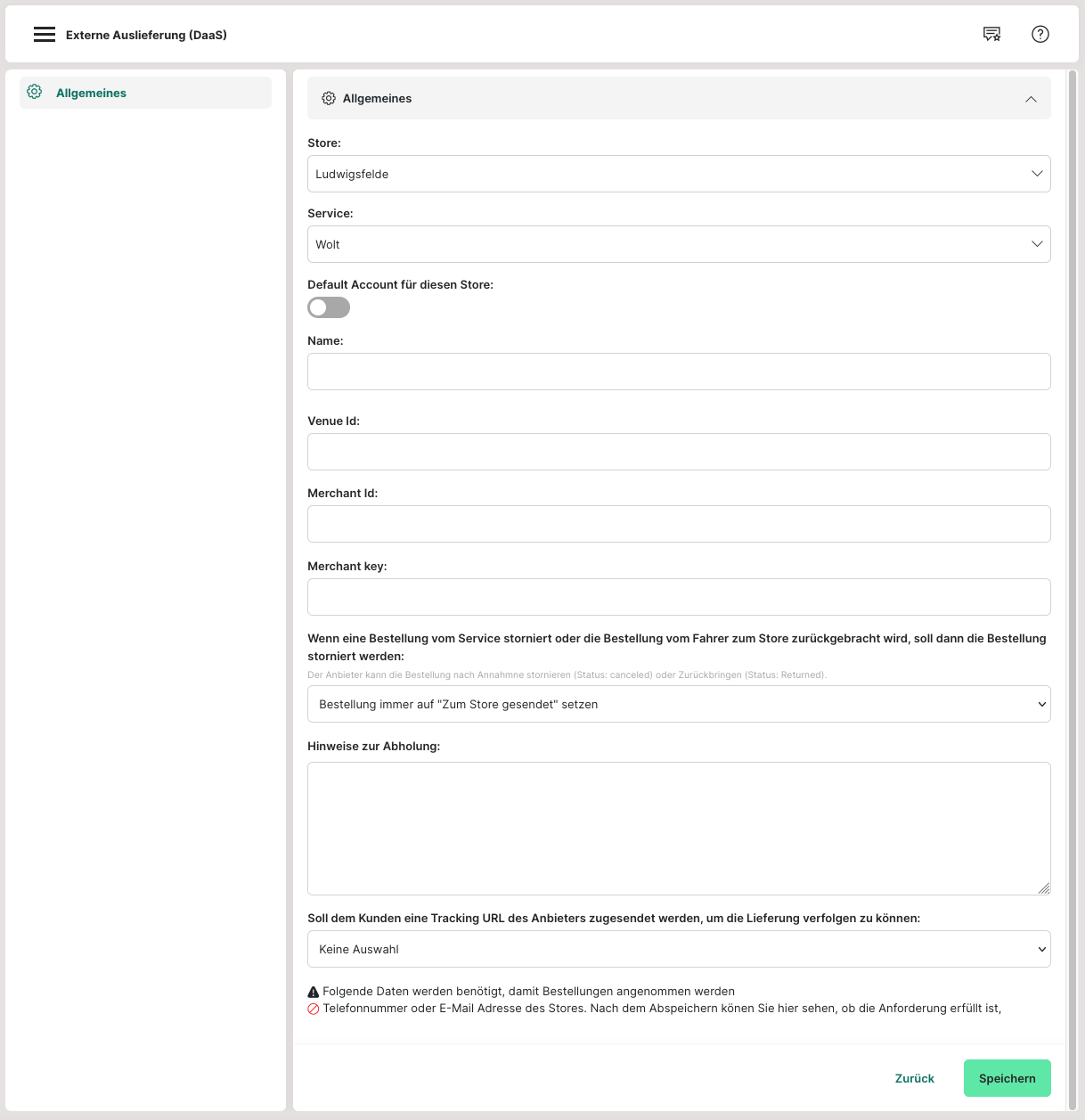Enable Default Account für diesen Store toggle
The height and width of the screenshot is (1120, 1085).
[x=329, y=307]
